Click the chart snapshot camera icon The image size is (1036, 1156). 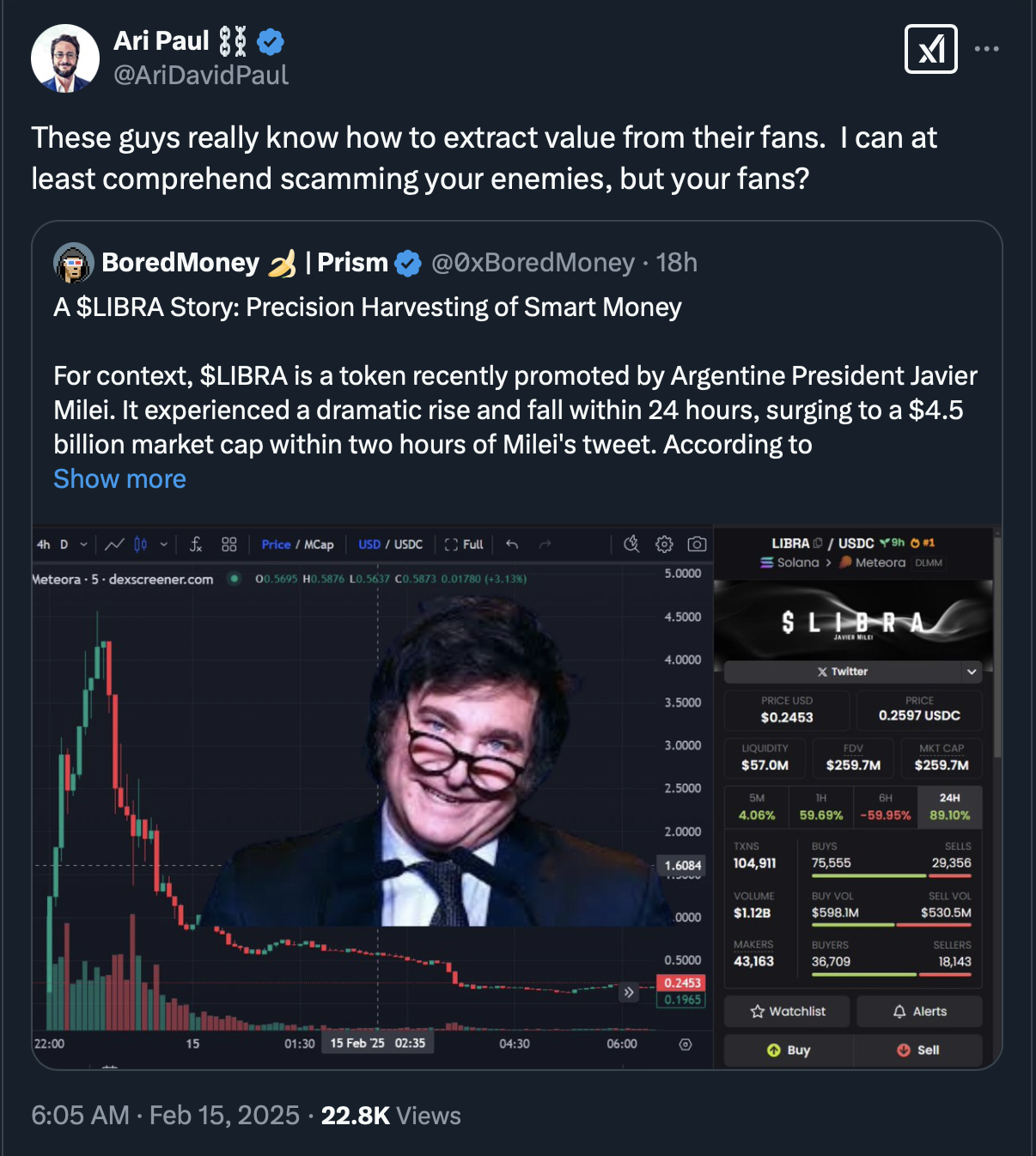698,544
